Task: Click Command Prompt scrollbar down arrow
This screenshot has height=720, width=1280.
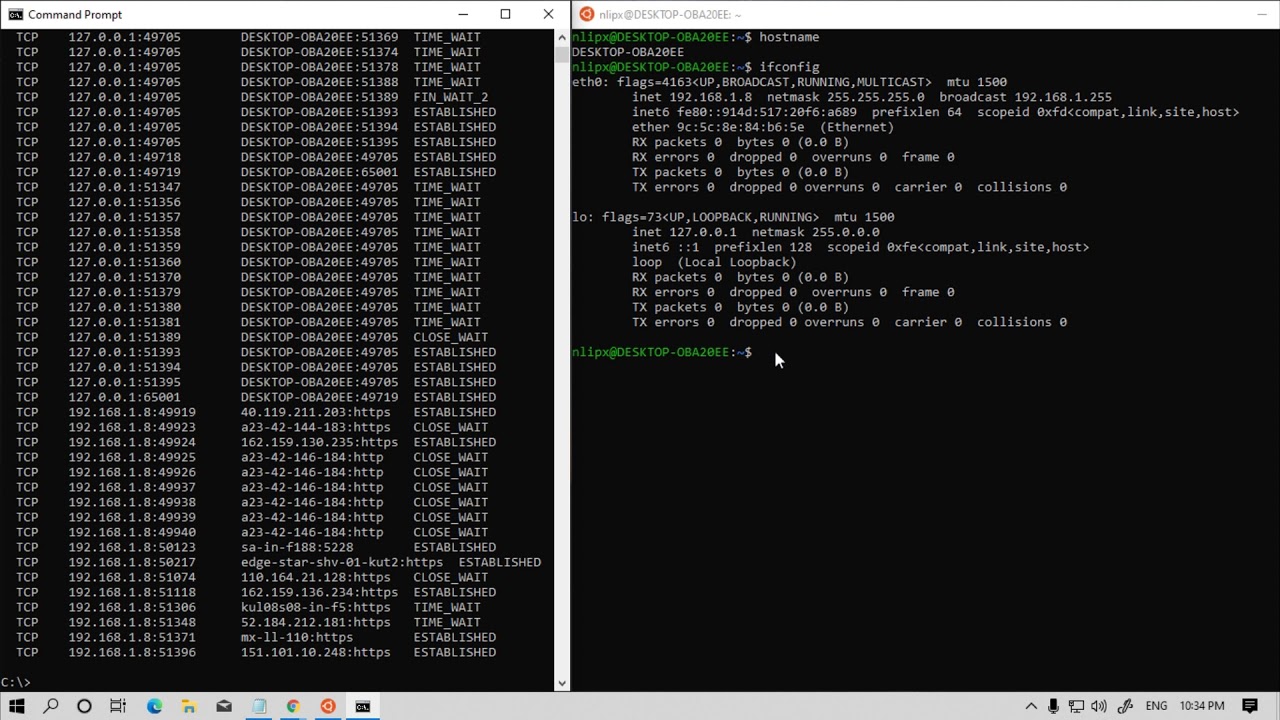Action: [x=562, y=683]
